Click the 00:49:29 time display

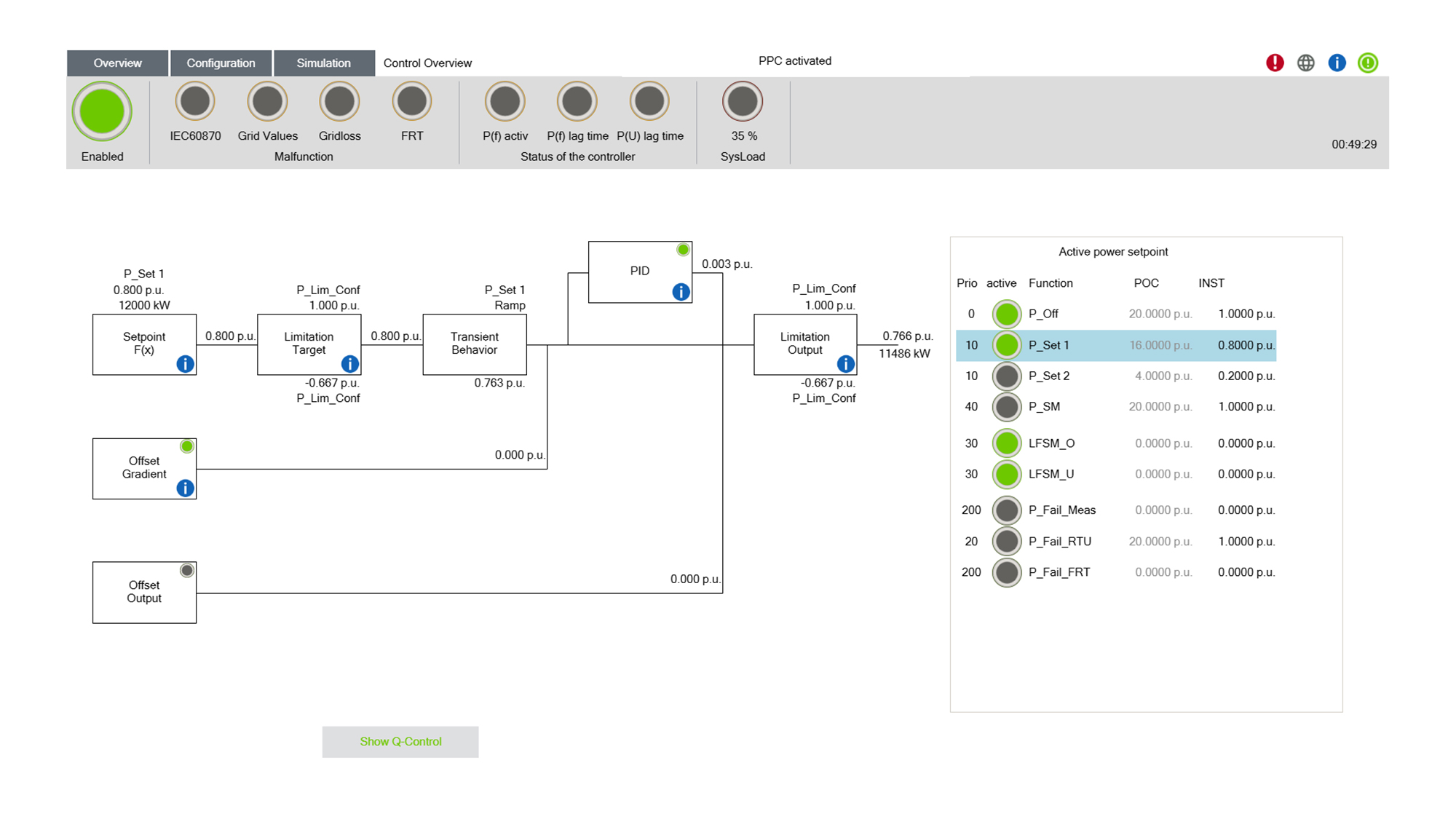pos(1354,145)
